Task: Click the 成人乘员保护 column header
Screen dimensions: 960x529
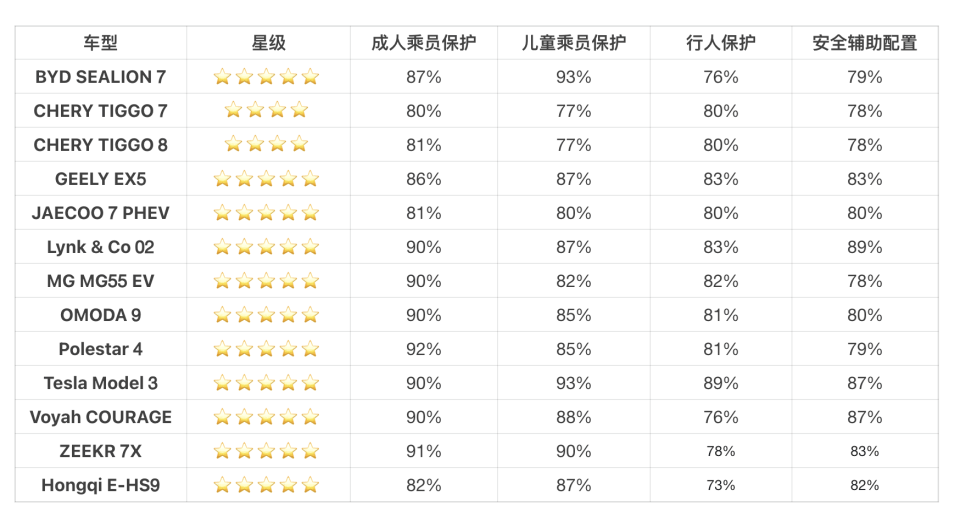Action: coord(423,43)
